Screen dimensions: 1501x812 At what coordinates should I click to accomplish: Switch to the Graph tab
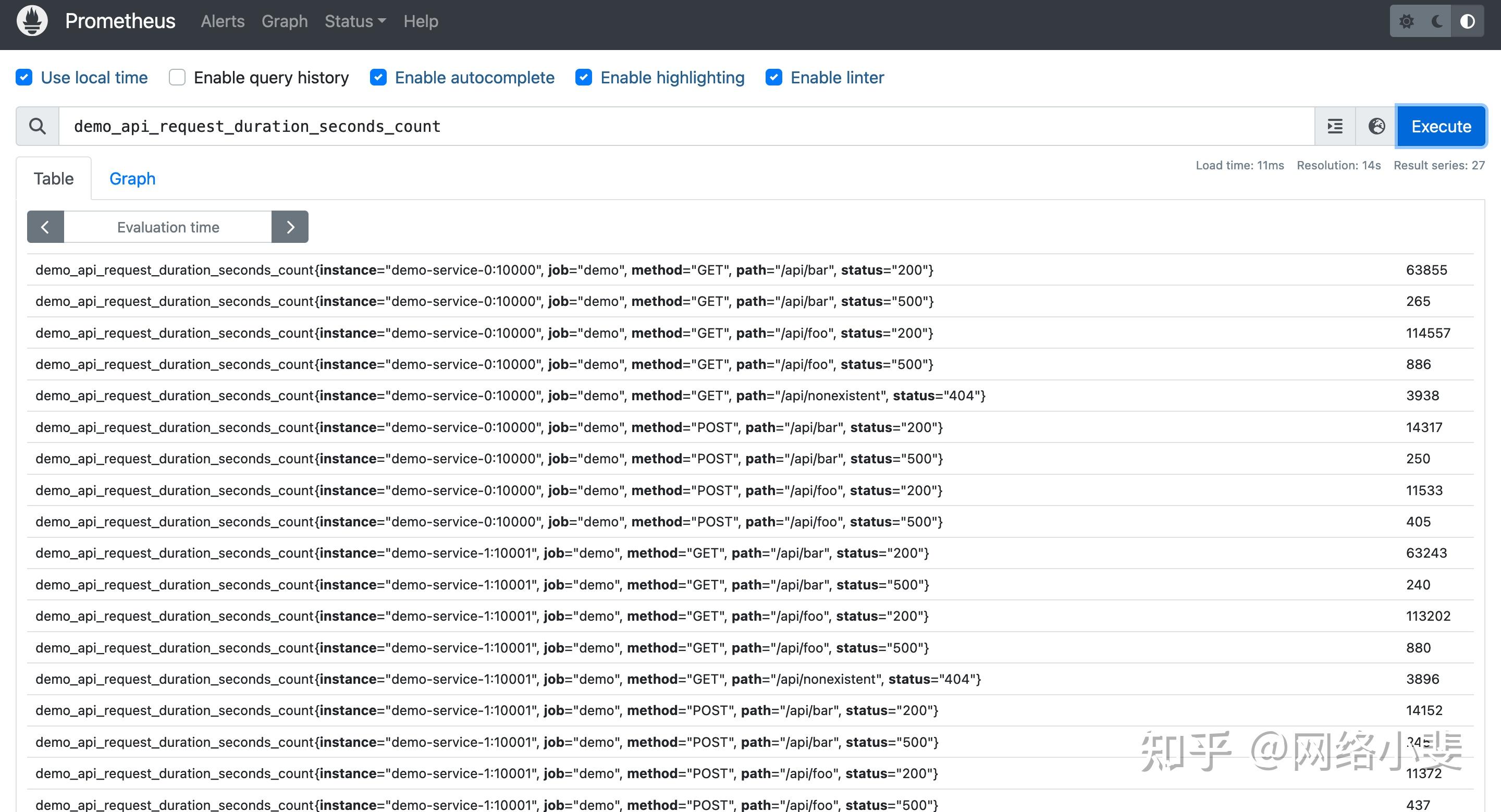coord(132,178)
